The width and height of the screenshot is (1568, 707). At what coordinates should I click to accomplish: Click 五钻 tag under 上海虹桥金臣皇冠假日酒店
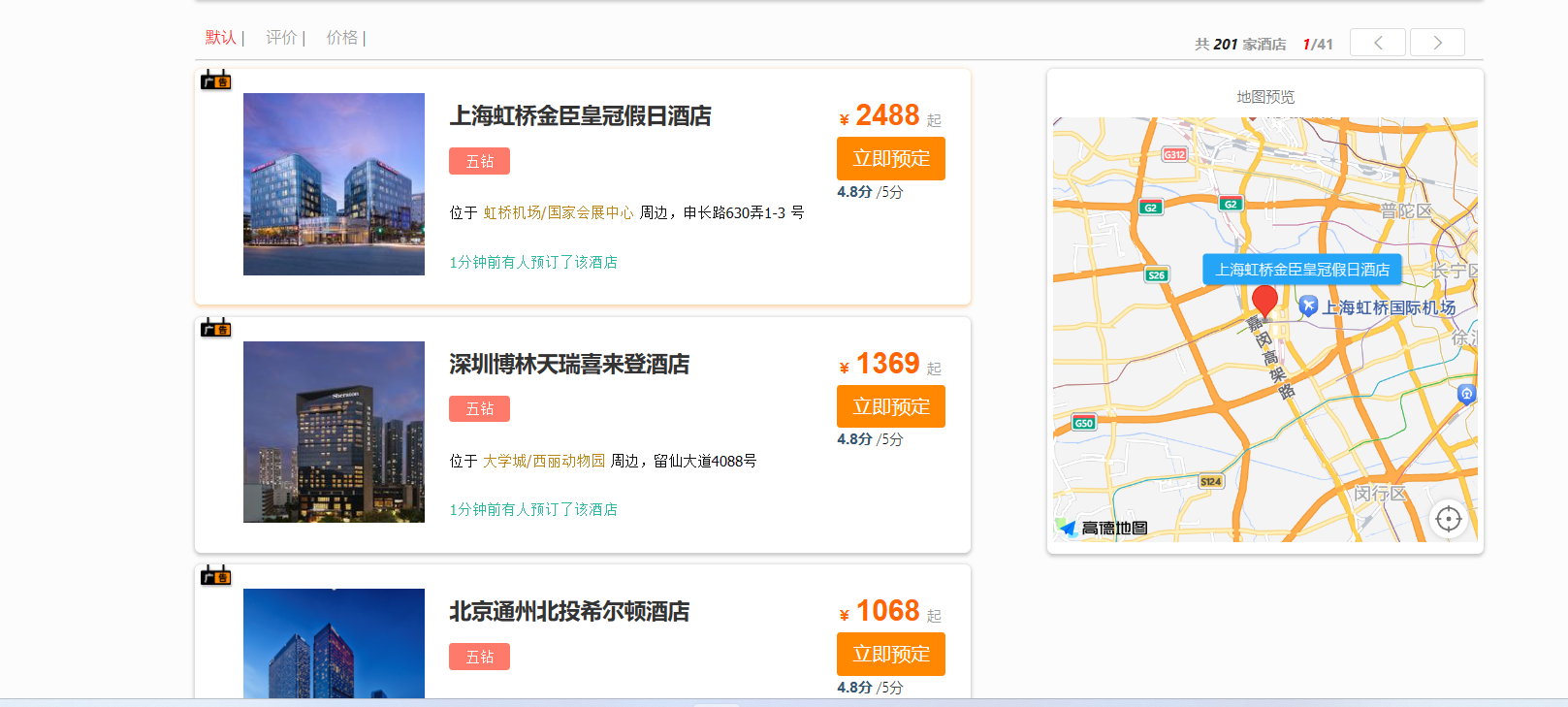(x=479, y=161)
